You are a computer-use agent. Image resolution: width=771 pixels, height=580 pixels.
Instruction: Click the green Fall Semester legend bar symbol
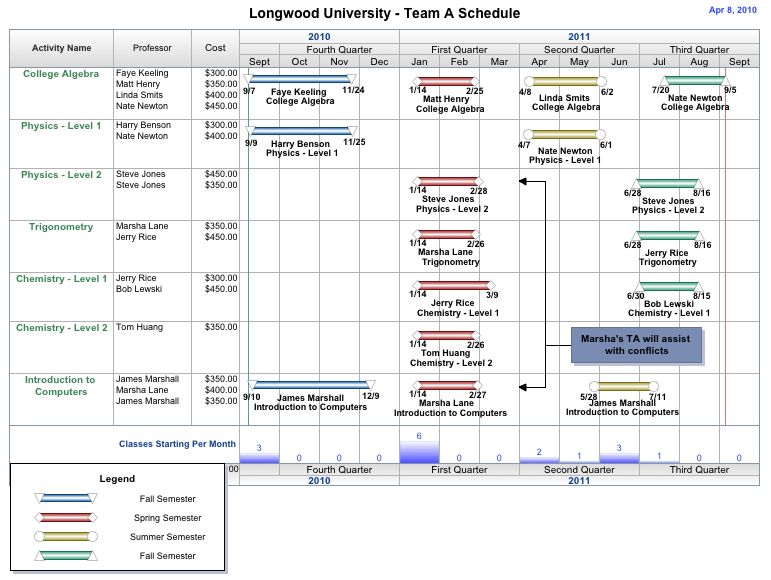[67, 555]
